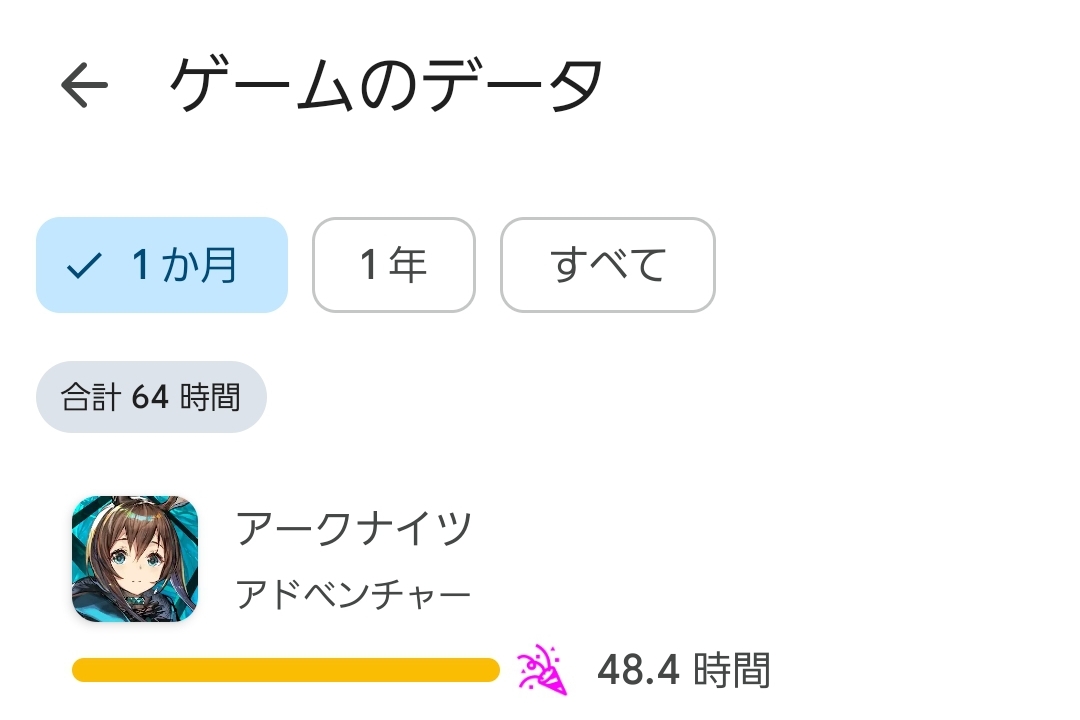Show all-time data with すべて
Screen dimensions: 1080x720
click(x=607, y=265)
